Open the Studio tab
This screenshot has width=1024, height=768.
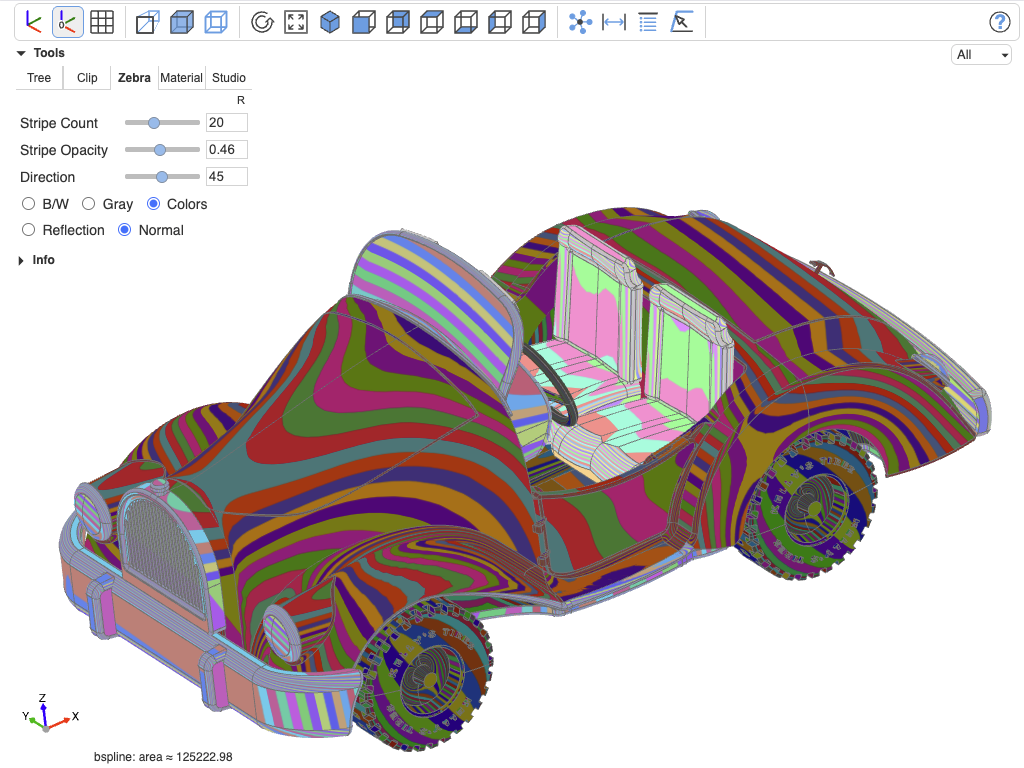[x=229, y=78]
